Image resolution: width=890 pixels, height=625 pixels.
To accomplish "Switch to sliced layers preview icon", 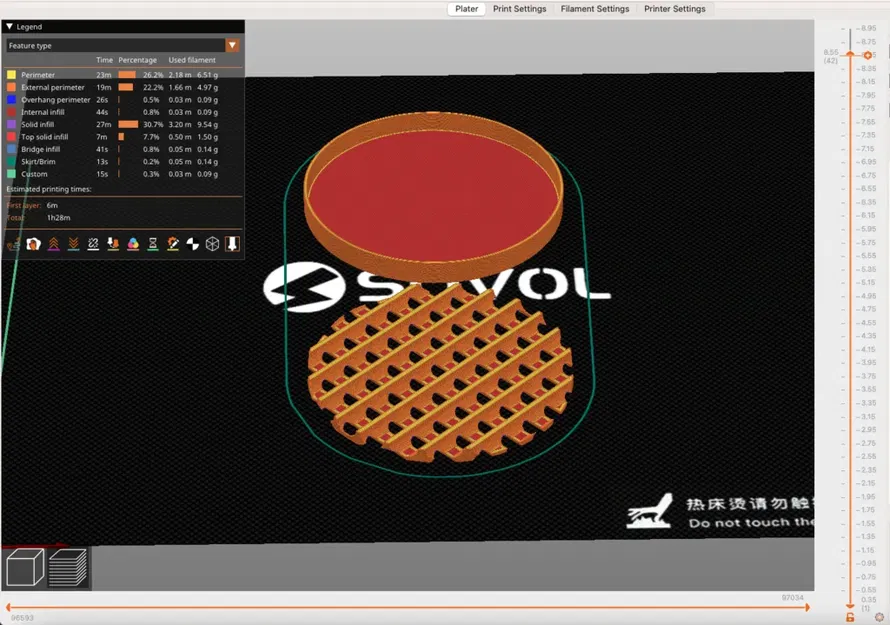I will [x=68, y=567].
